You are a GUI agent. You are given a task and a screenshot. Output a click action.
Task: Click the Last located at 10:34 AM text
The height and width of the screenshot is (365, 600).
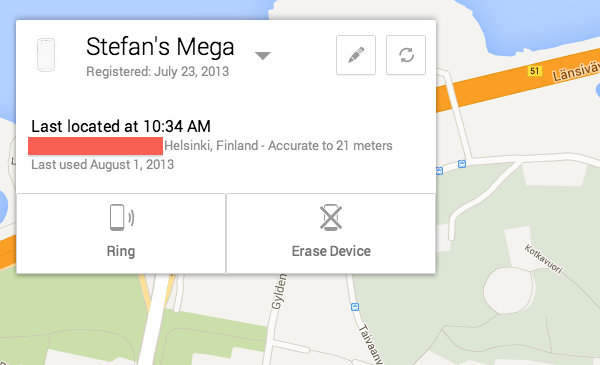coord(121,126)
